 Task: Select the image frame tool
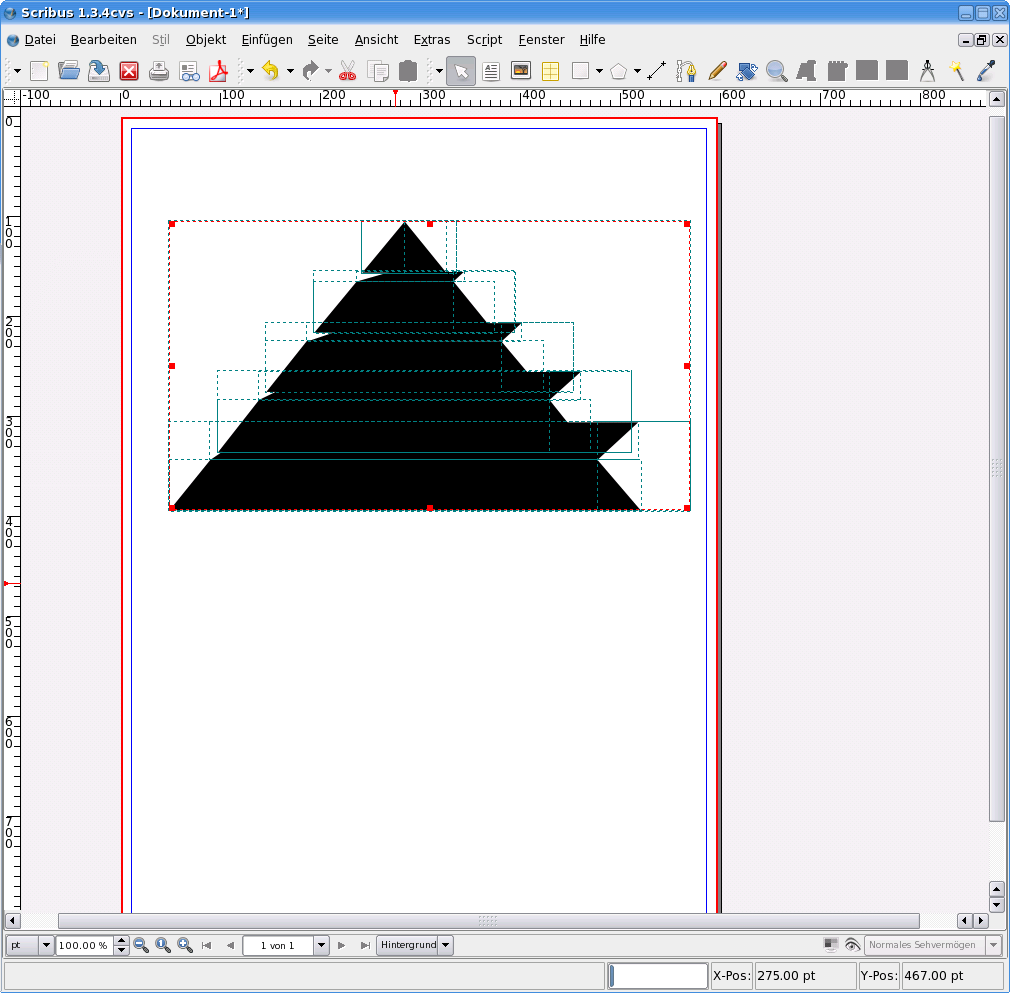click(521, 71)
